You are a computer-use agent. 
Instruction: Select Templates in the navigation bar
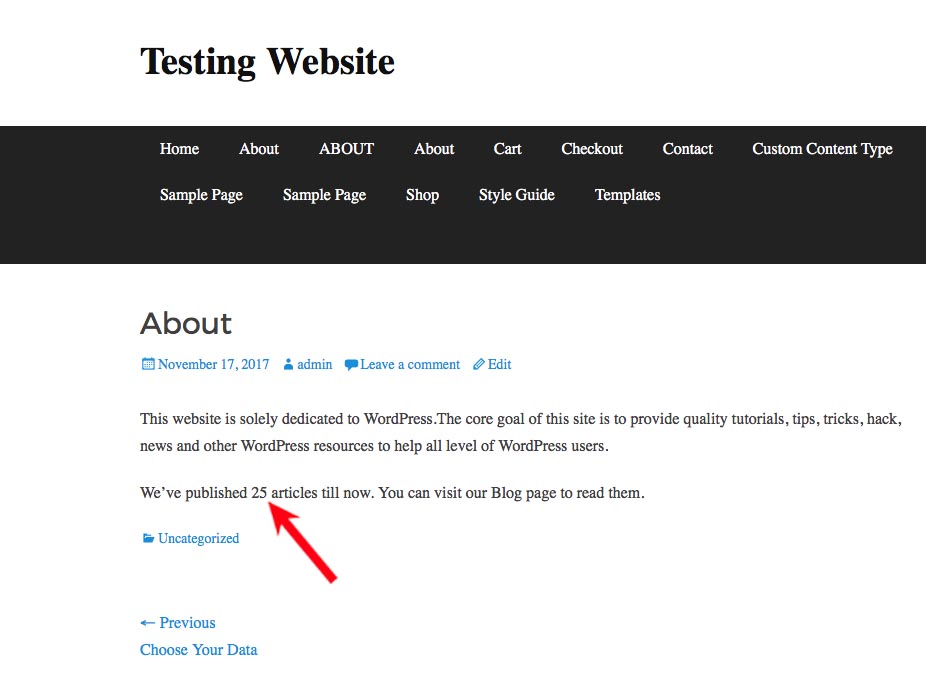[x=627, y=195]
